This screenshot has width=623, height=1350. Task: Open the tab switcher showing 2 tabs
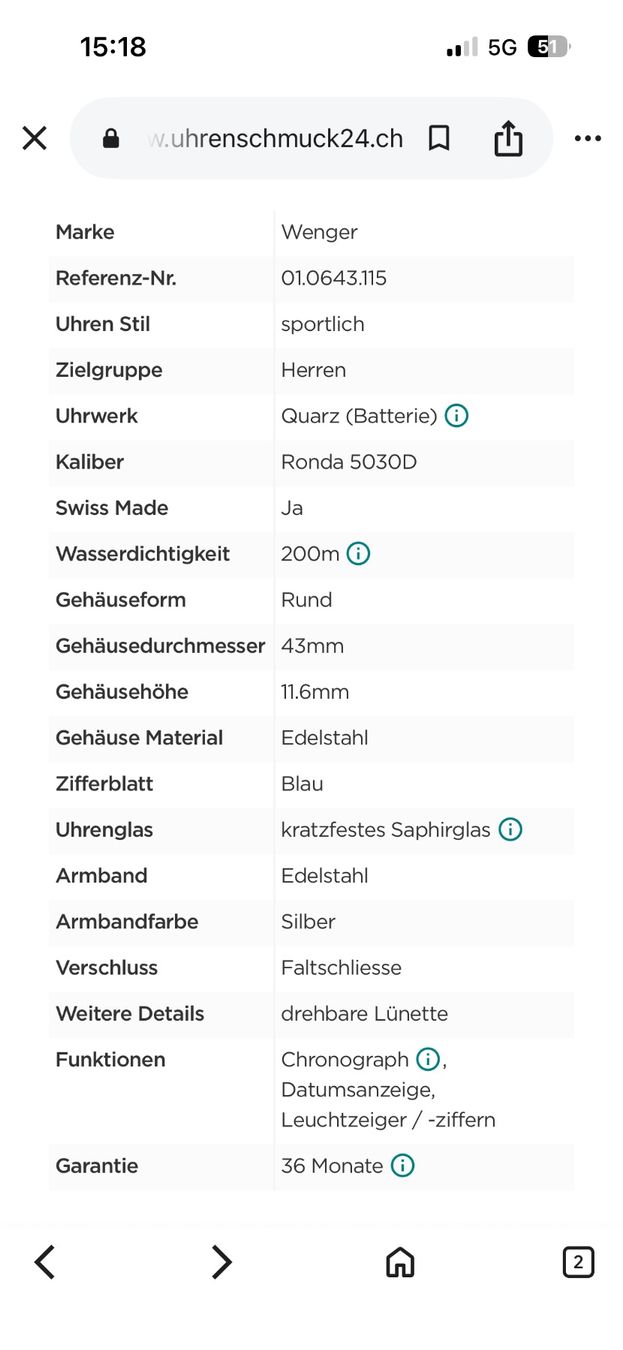tap(578, 1262)
